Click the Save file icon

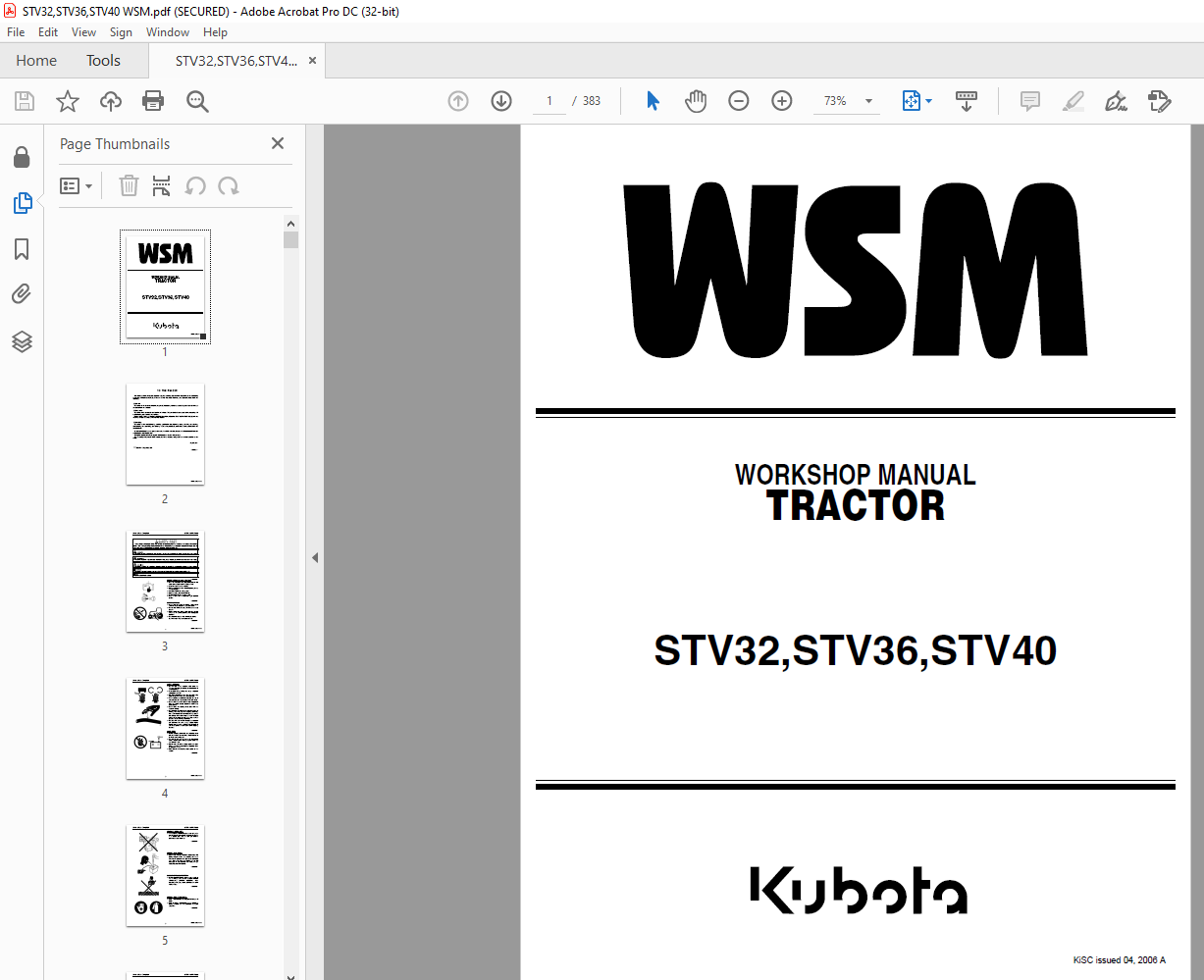(25, 101)
